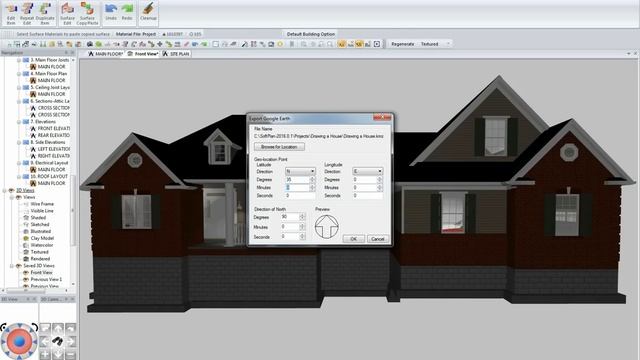
Task: Click the Default Building Option label
Action: coord(311,34)
